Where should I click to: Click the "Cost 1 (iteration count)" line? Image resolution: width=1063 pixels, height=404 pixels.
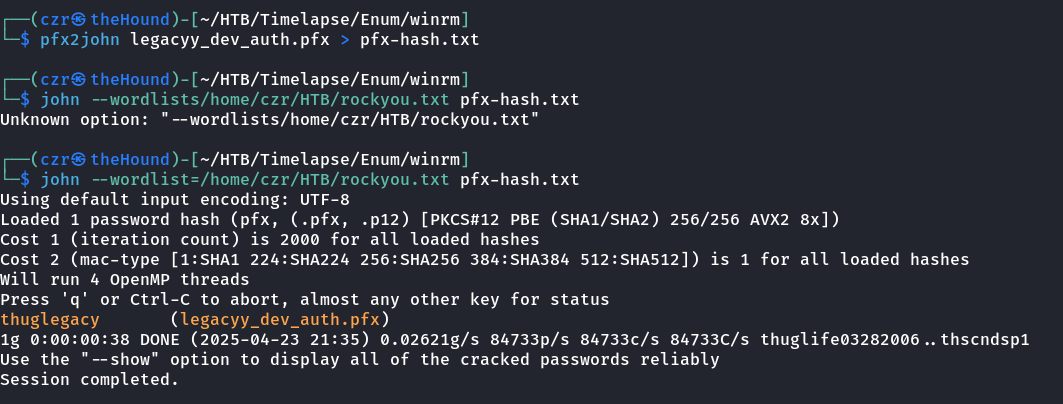point(270,240)
